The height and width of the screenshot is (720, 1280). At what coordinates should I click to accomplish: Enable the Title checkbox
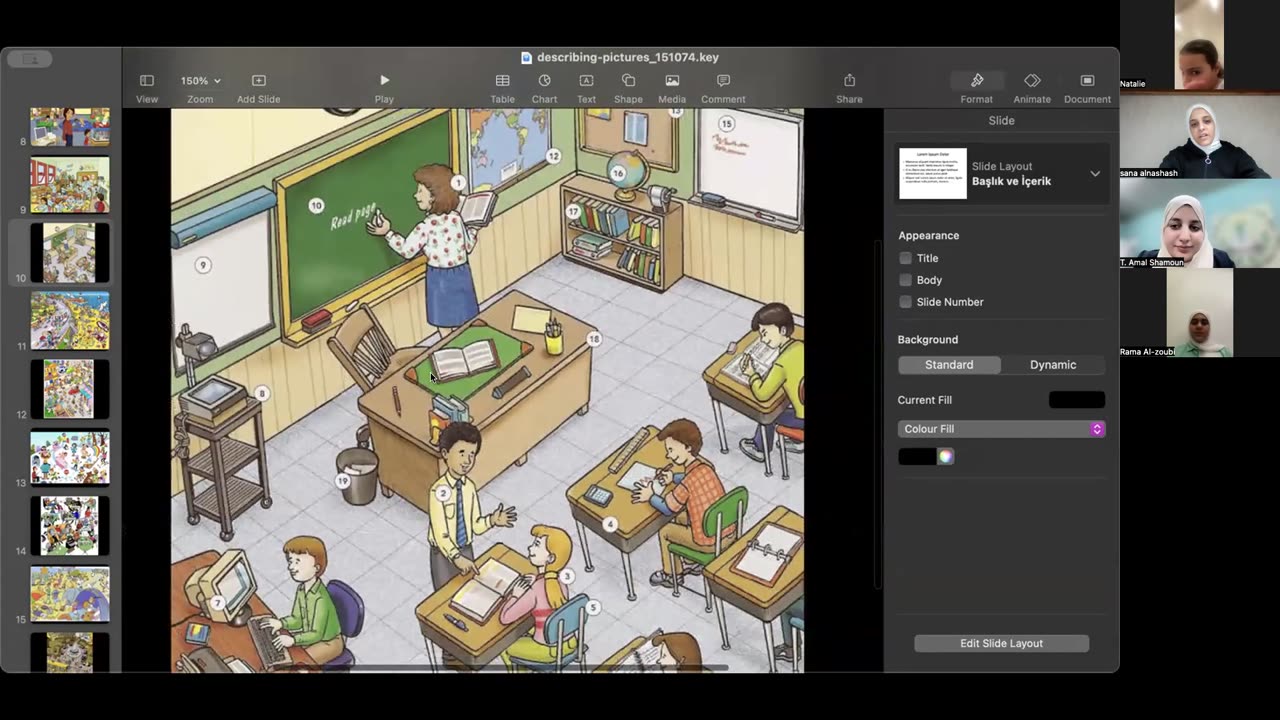tap(905, 258)
